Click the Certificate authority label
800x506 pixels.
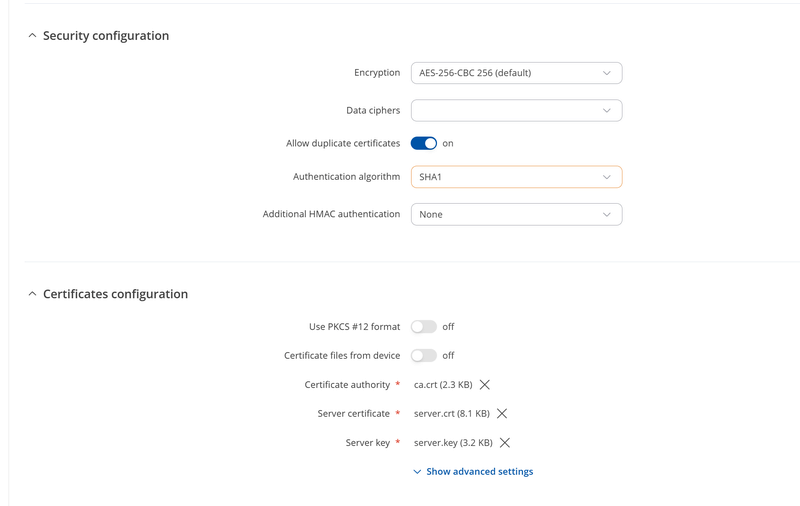point(347,385)
